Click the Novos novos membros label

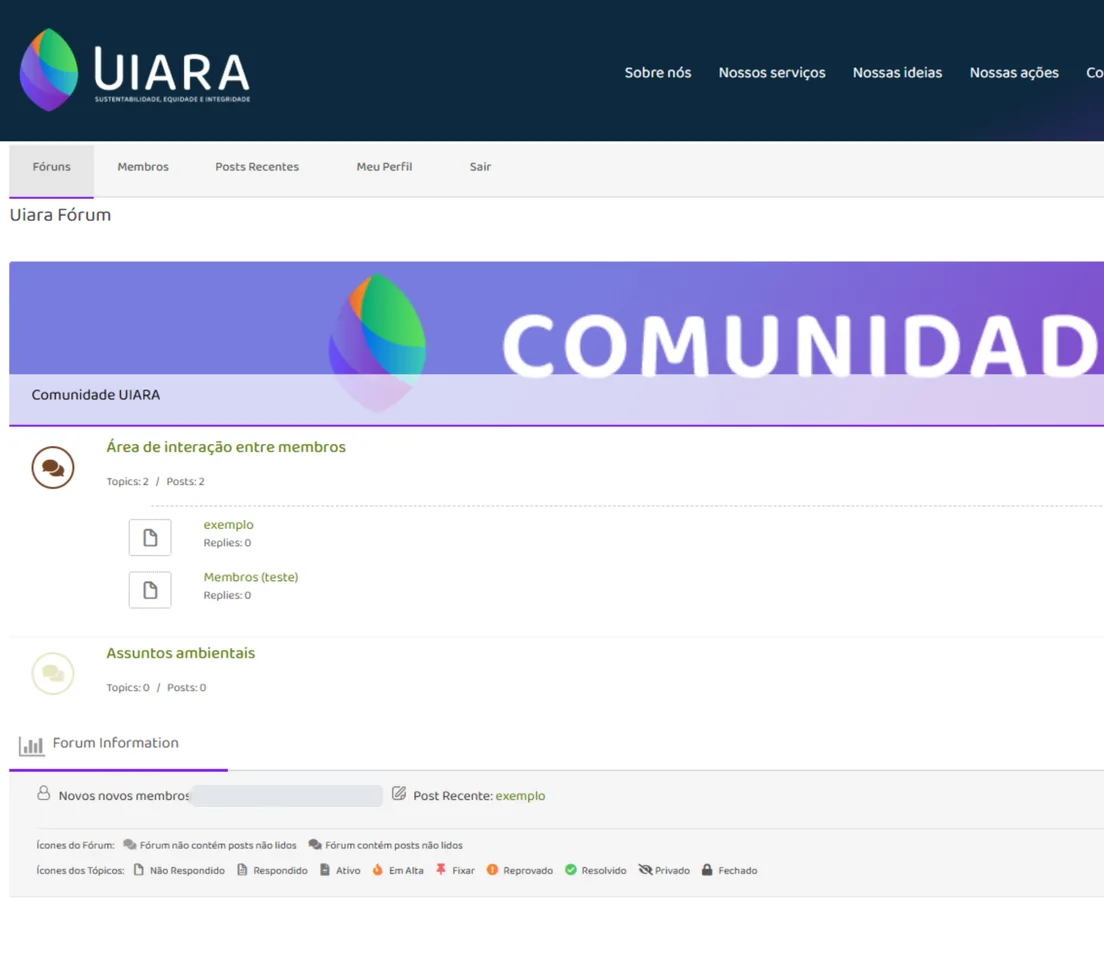(124, 795)
